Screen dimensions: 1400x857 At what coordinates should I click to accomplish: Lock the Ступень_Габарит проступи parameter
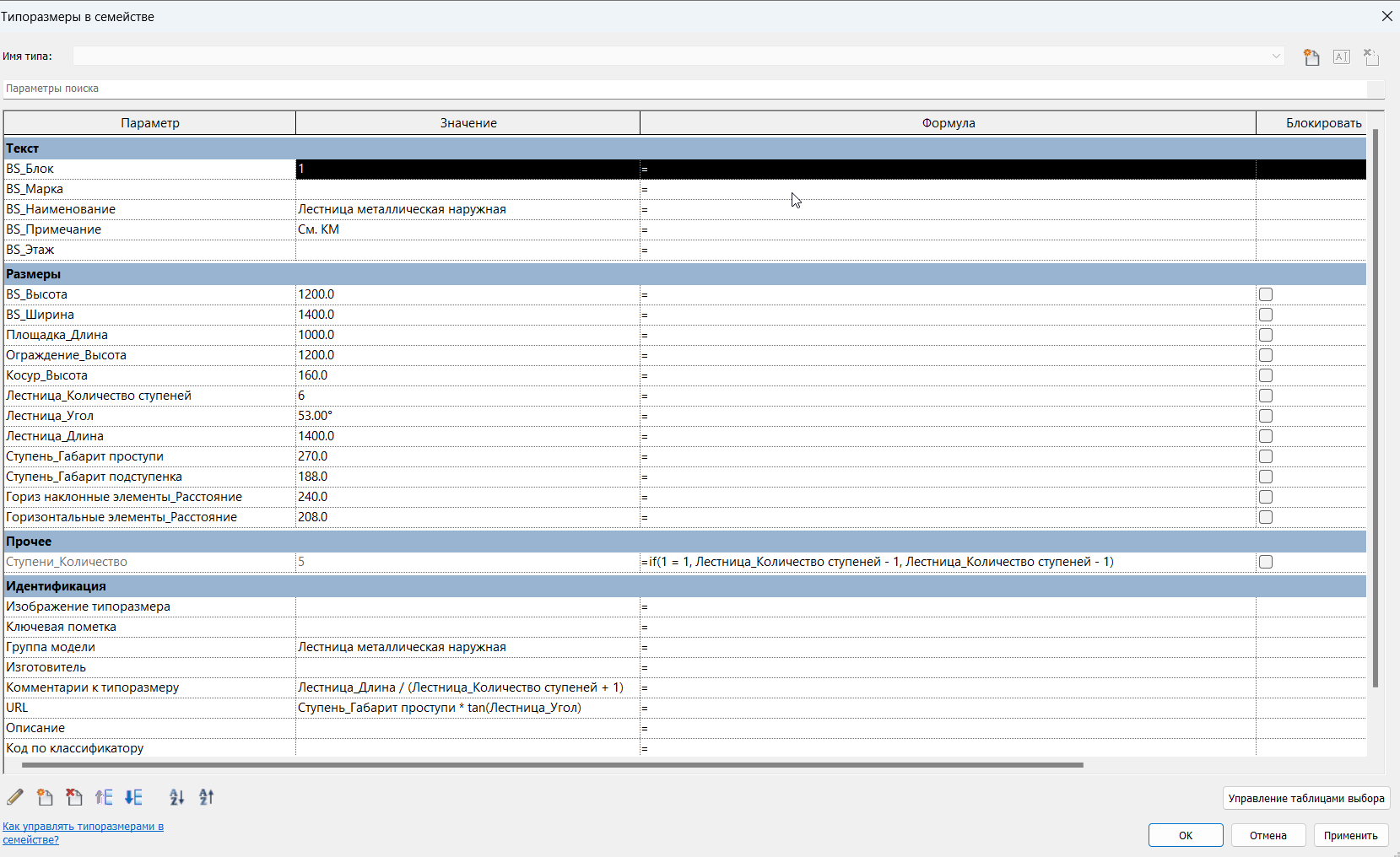pos(1266,456)
